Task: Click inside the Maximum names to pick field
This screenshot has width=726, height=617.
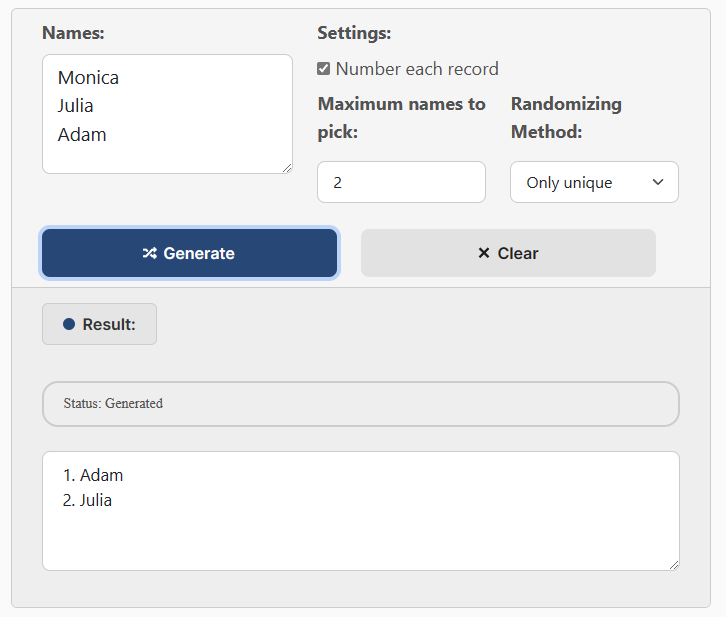Action: tap(401, 182)
